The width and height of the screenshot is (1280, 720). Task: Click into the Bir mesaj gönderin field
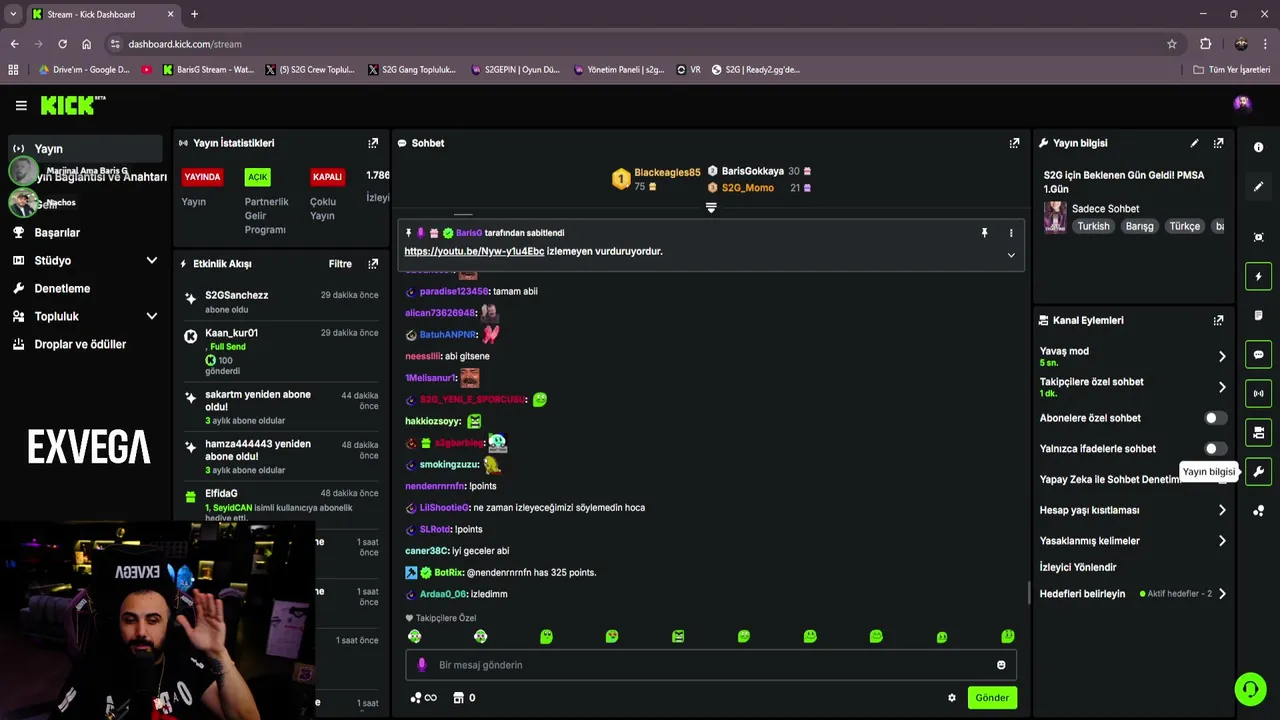tap(711, 665)
